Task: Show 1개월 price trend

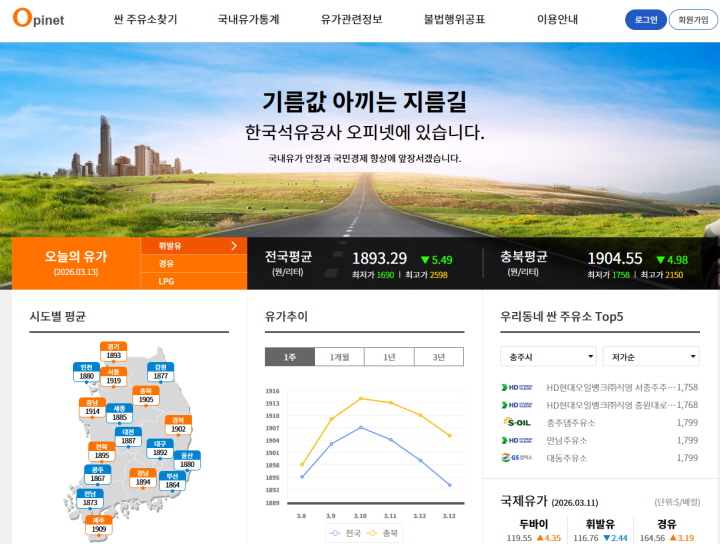Action: 339,357
